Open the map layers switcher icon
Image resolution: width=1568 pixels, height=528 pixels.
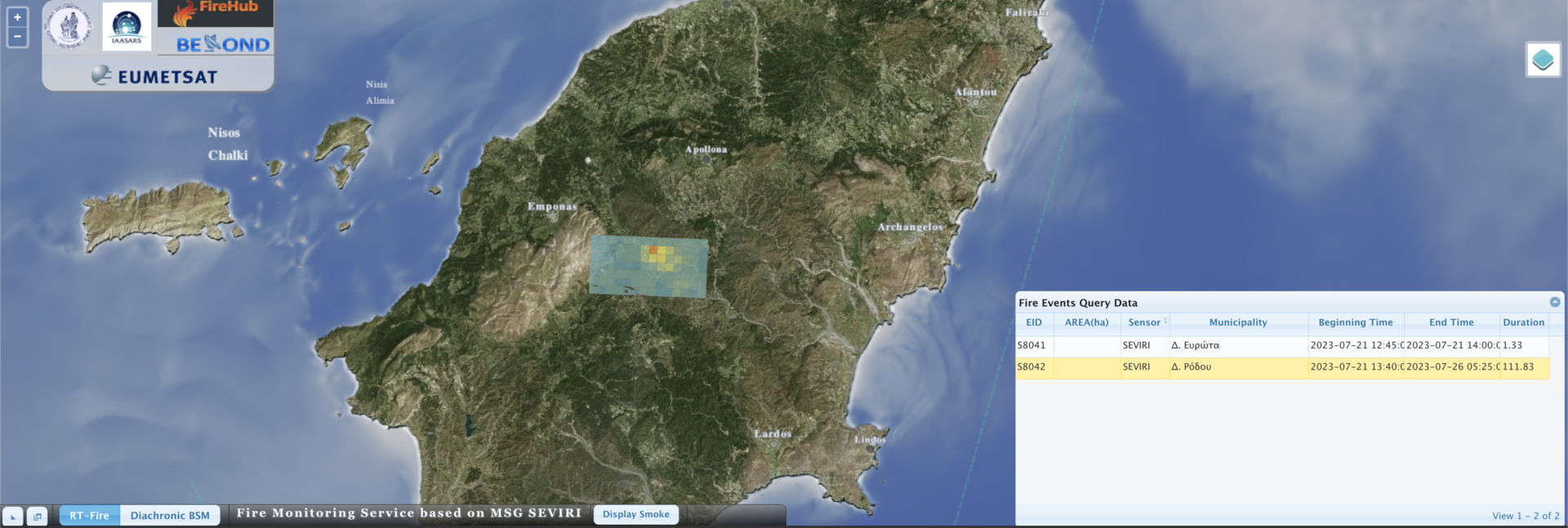[x=1543, y=60]
